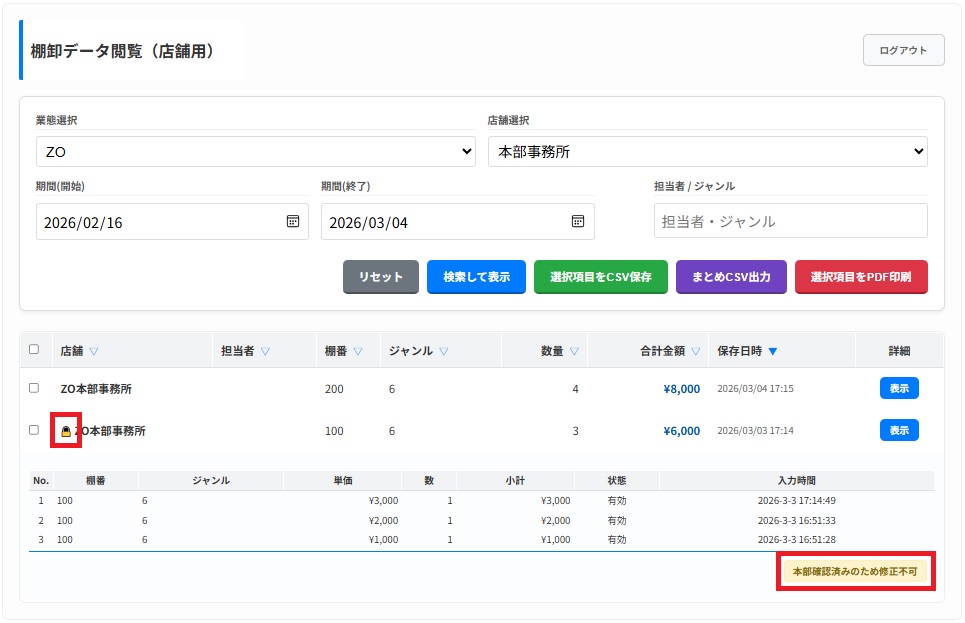
Task: Check the select-all header checkbox
Action: [x=34, y=350]
